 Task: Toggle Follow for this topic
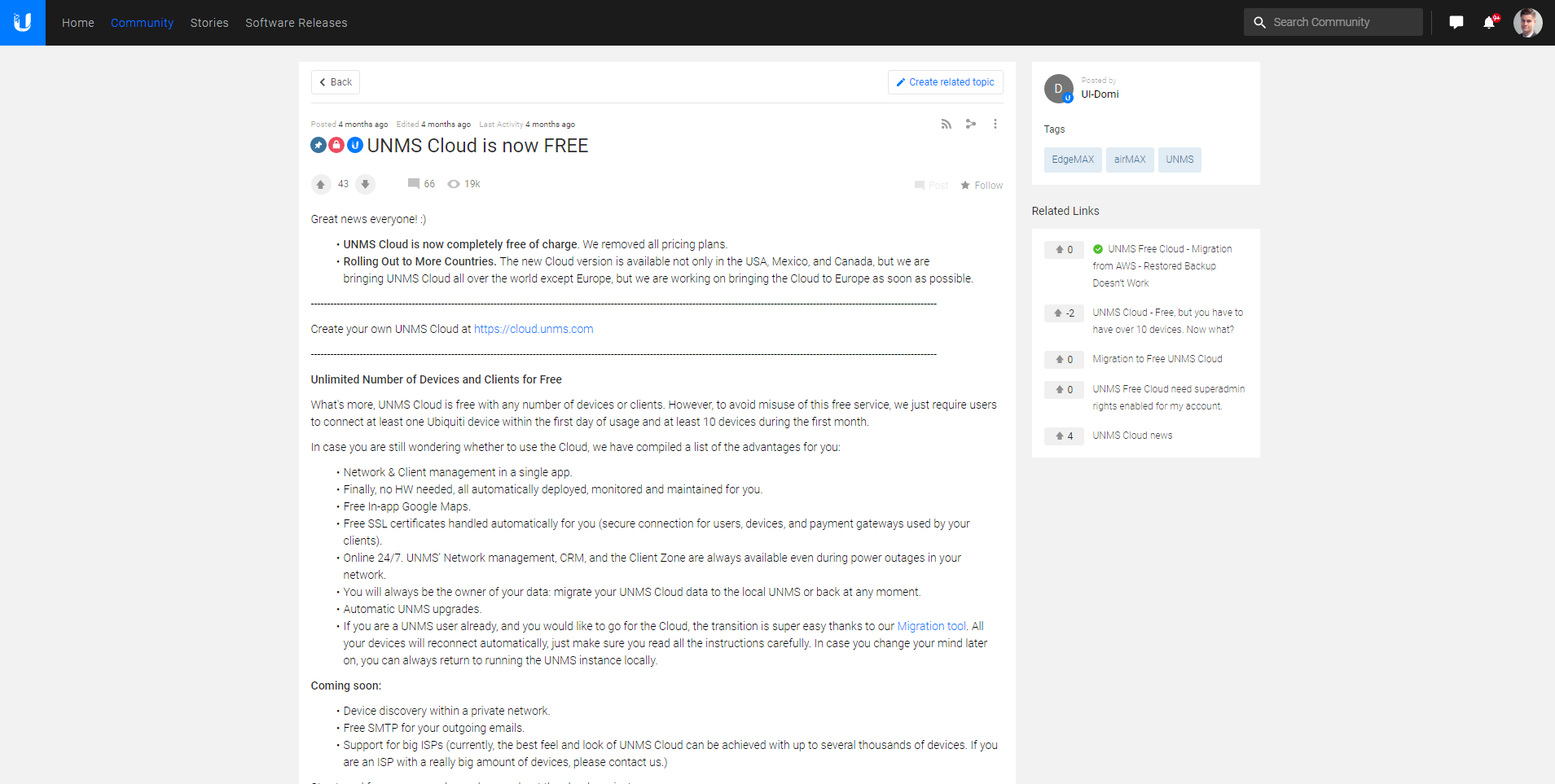pos(982,186)
